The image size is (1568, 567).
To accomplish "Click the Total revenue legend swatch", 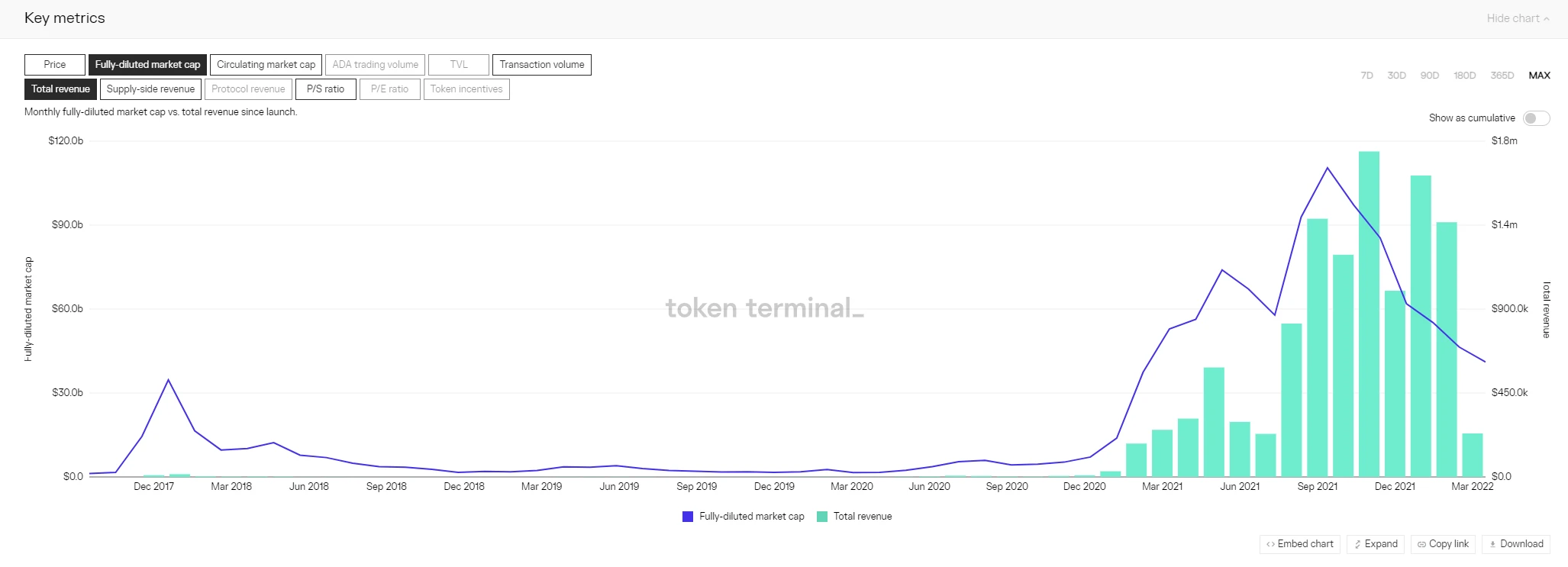I will tap(822, 517).
